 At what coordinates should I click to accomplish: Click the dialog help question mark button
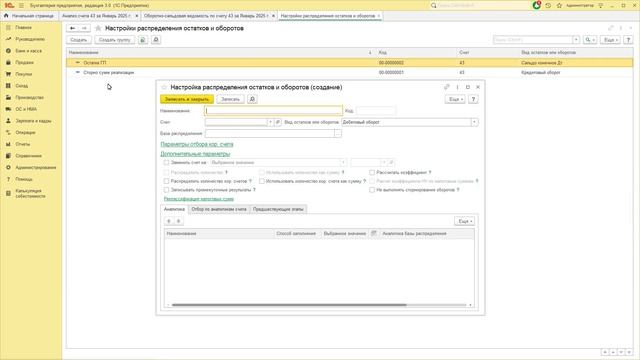tap(473, 99)
